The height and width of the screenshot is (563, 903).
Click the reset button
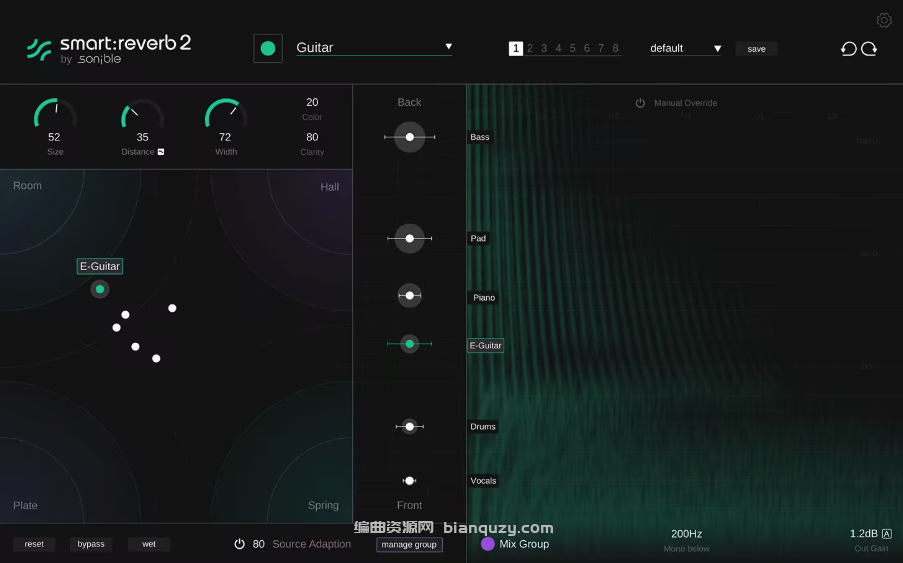34,544
